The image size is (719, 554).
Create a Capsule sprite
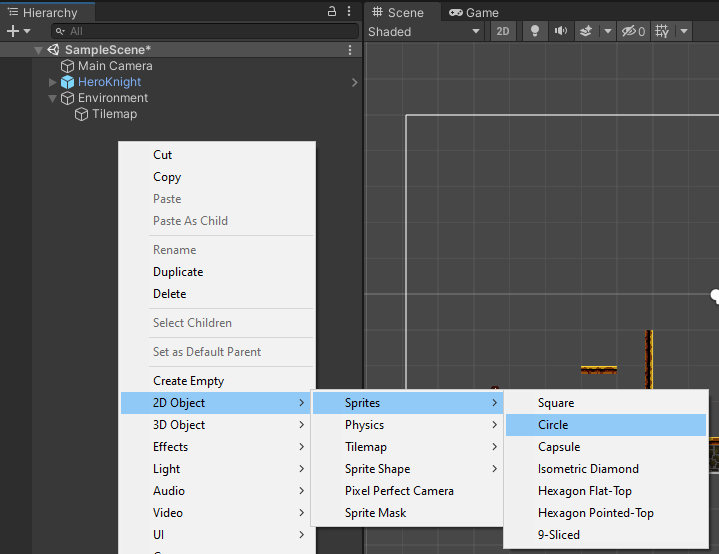(606, 447)
